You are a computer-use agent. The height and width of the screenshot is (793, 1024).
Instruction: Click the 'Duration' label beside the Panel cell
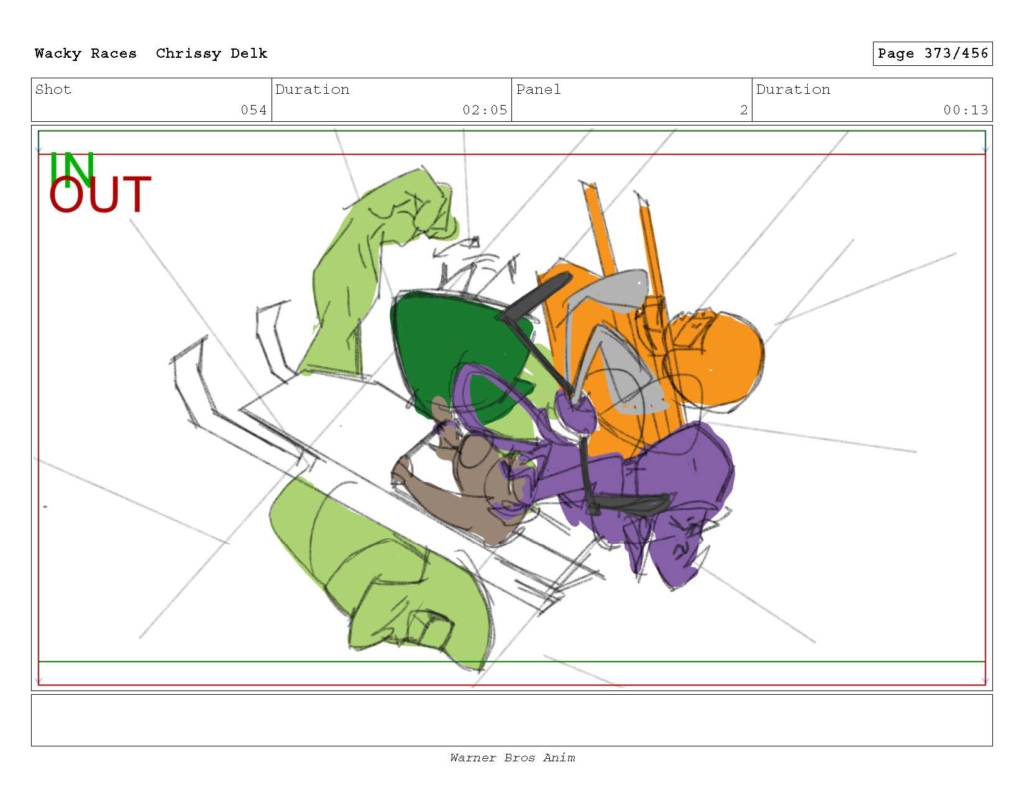(793, 89)
